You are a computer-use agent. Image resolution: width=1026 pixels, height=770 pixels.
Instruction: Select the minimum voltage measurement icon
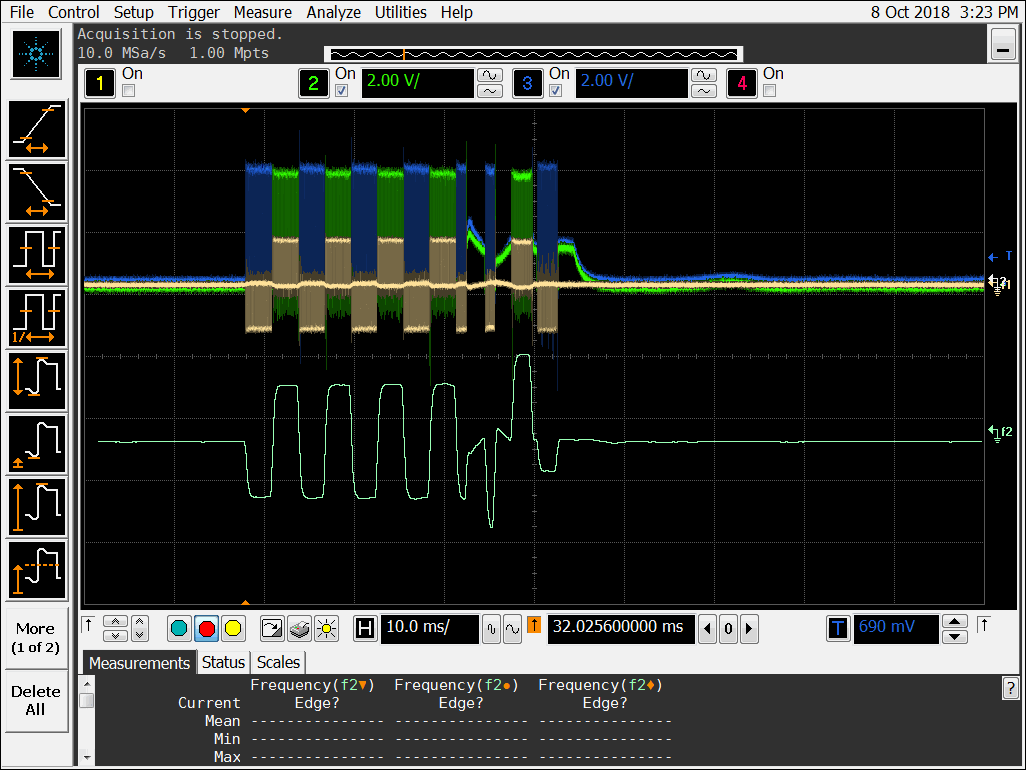37,443
